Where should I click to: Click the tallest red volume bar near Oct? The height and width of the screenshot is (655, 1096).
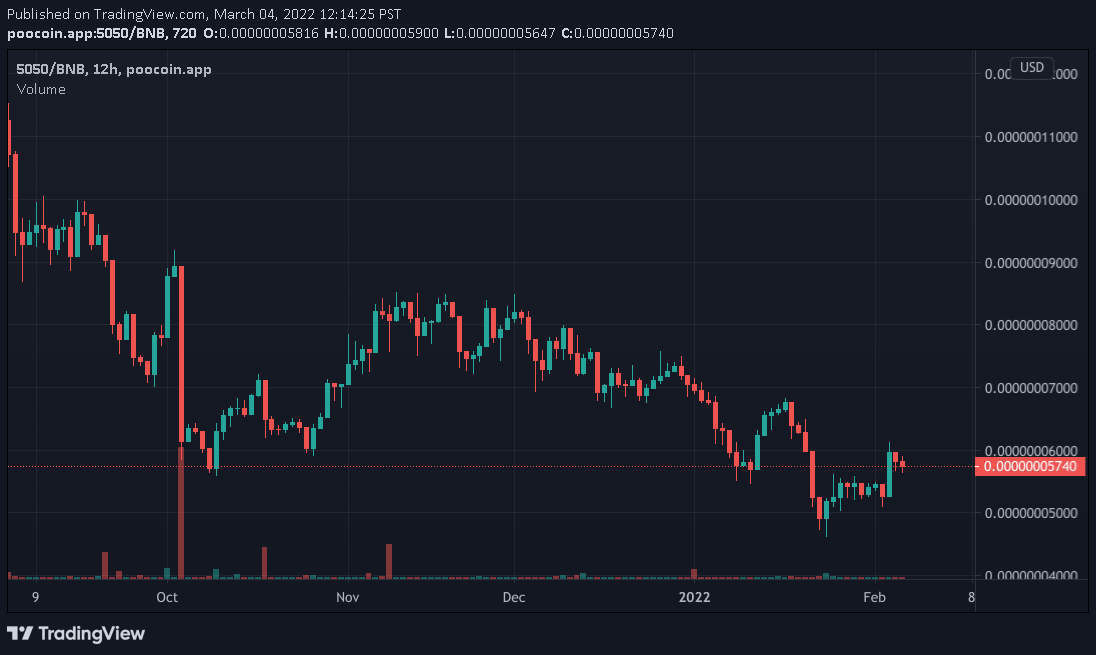click(181, 512)
